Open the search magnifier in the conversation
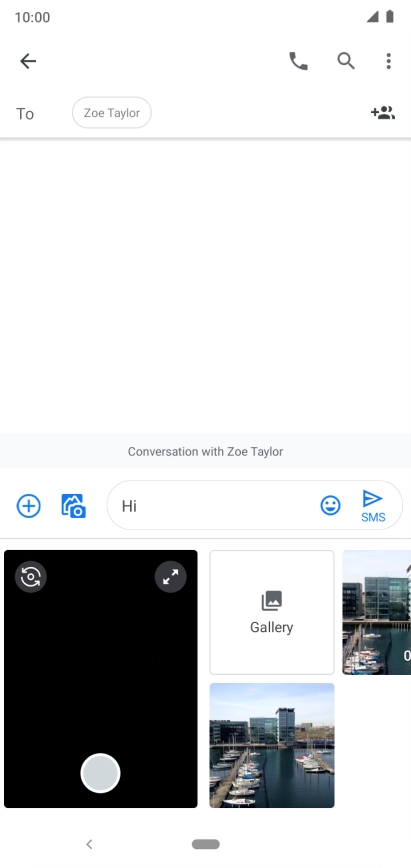Screen dimensions: 411x868 tap(346, 61)
